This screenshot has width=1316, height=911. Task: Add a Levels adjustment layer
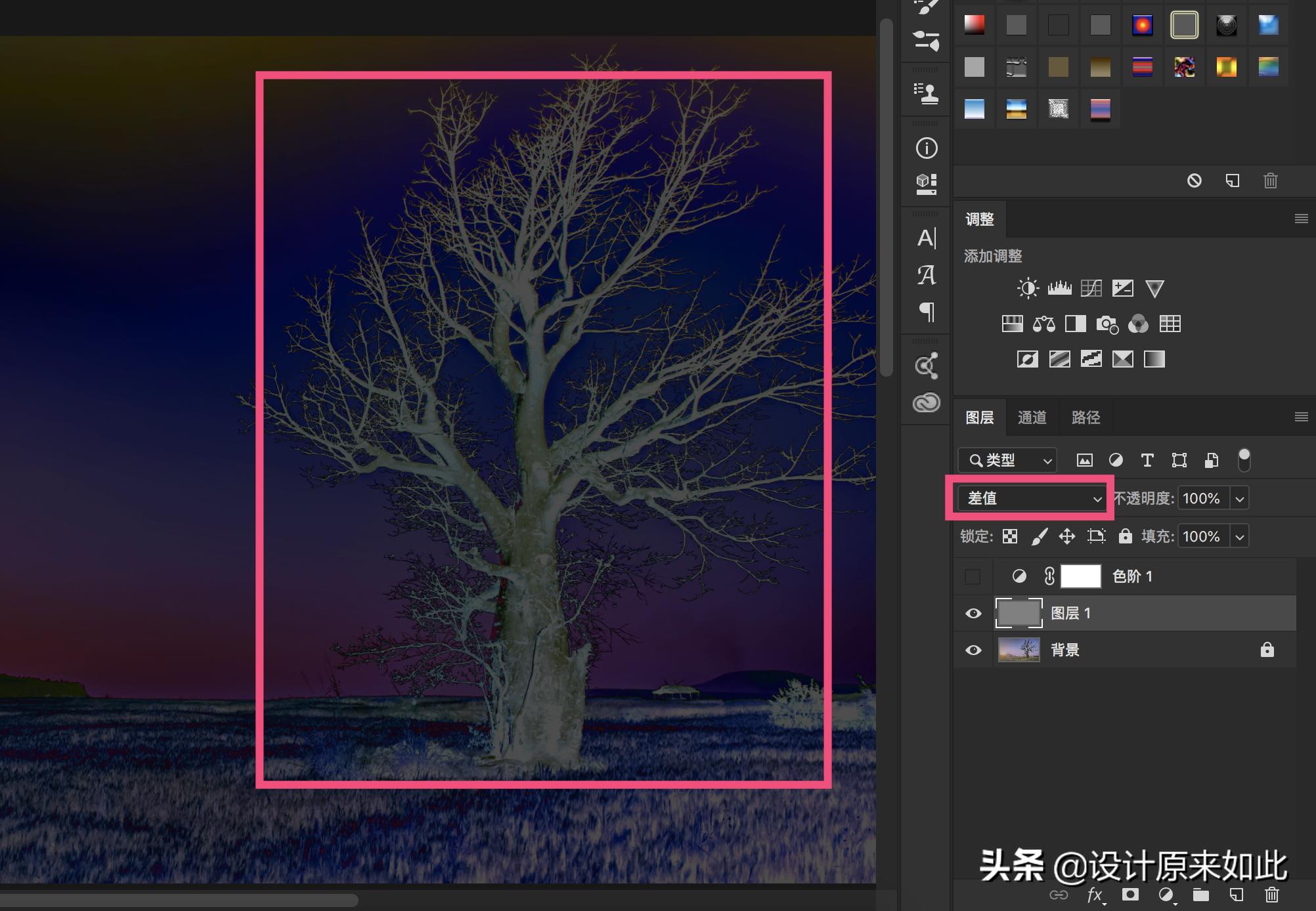pyautogui.click(x=1059, y=288)
